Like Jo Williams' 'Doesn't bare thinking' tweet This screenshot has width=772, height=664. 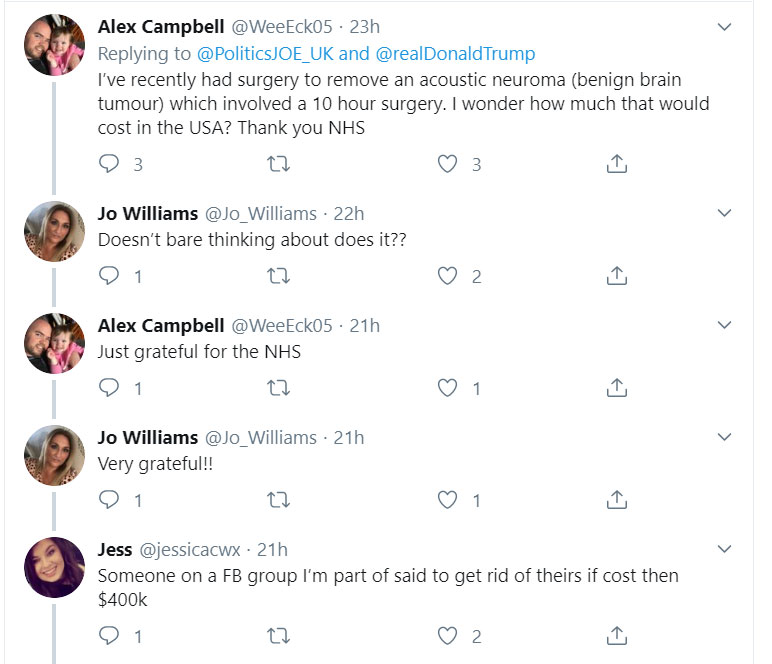click(x=448, y=275)
